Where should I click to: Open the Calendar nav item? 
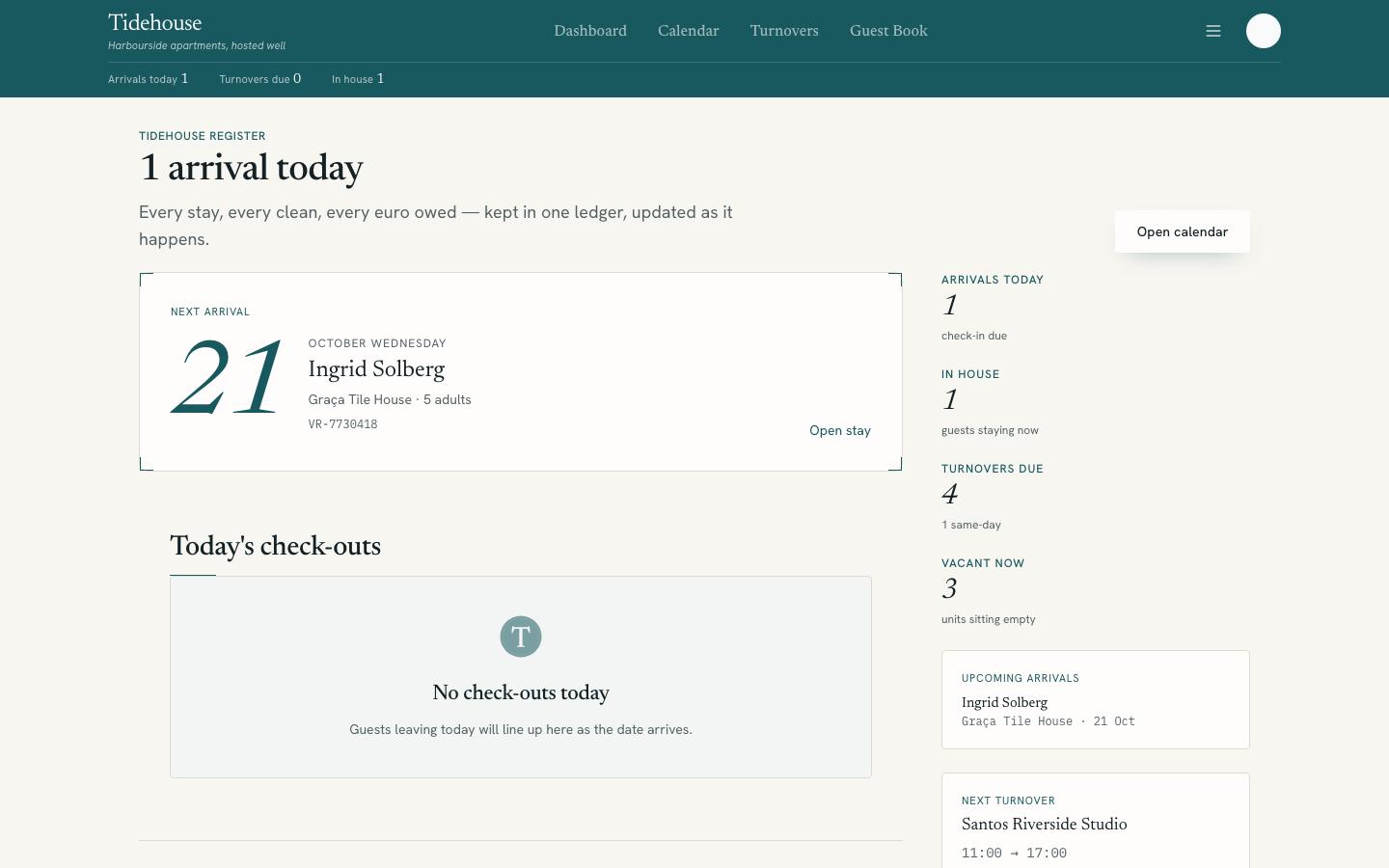689,31
